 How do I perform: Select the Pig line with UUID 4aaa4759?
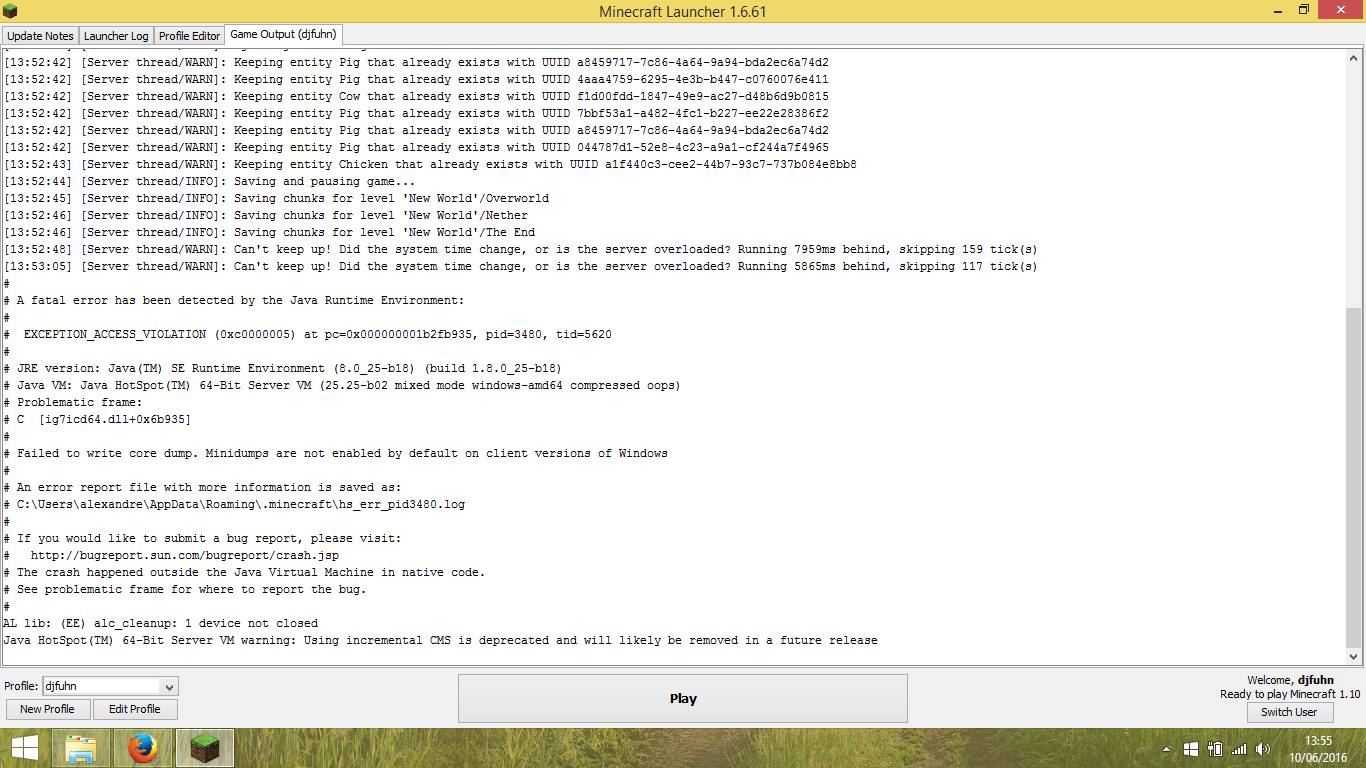click(416, 79)
